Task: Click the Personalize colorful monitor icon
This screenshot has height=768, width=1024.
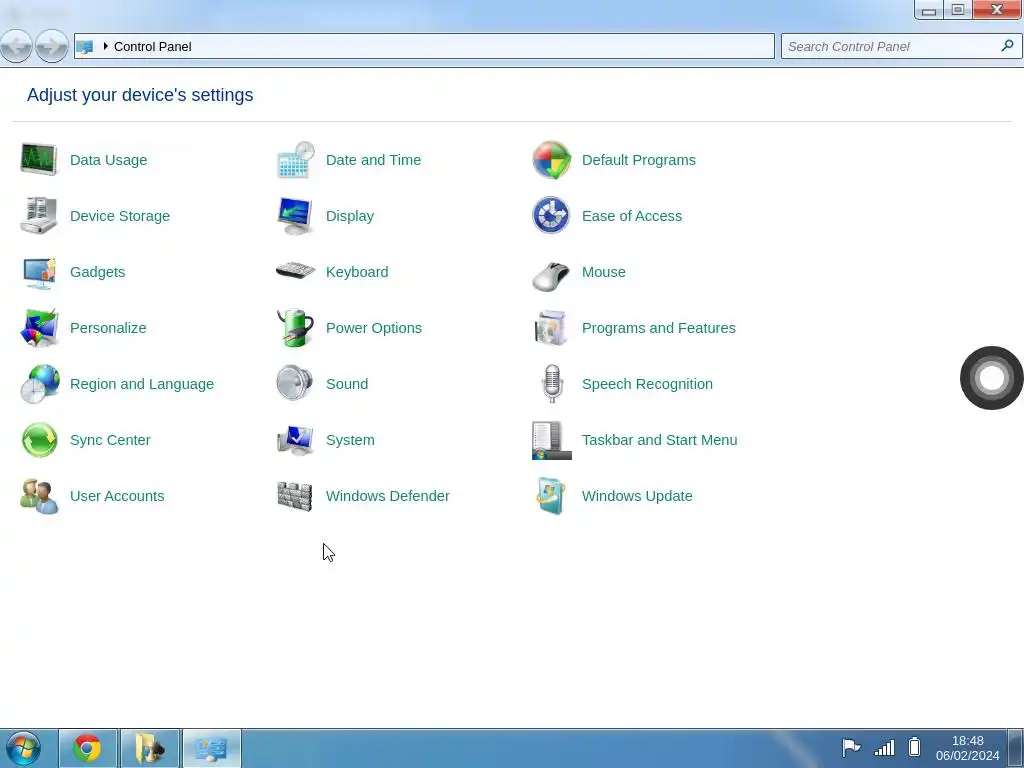Action: click(39, 328)
